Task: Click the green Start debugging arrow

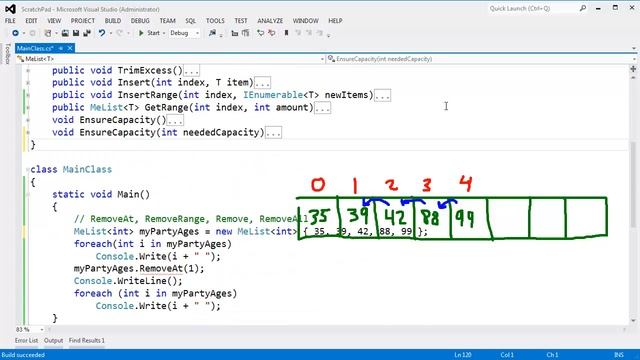Action: [141, 33]
